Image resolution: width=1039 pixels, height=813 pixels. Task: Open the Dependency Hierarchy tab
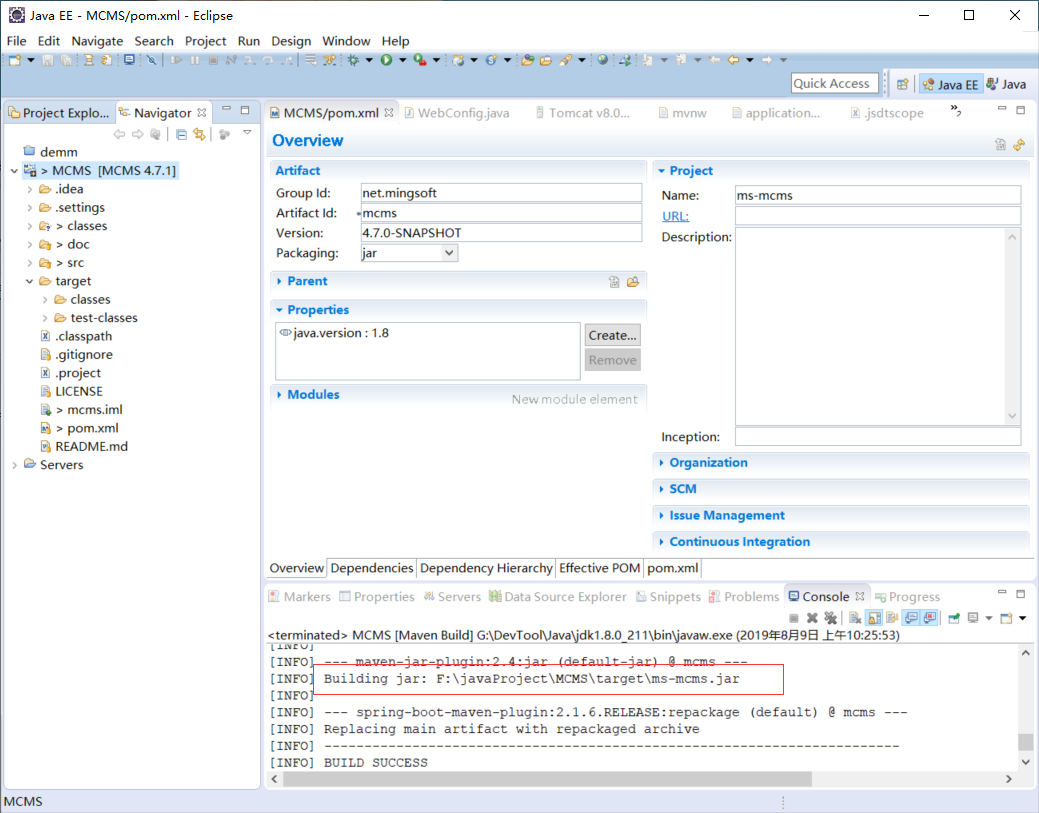tap(486, 568)
